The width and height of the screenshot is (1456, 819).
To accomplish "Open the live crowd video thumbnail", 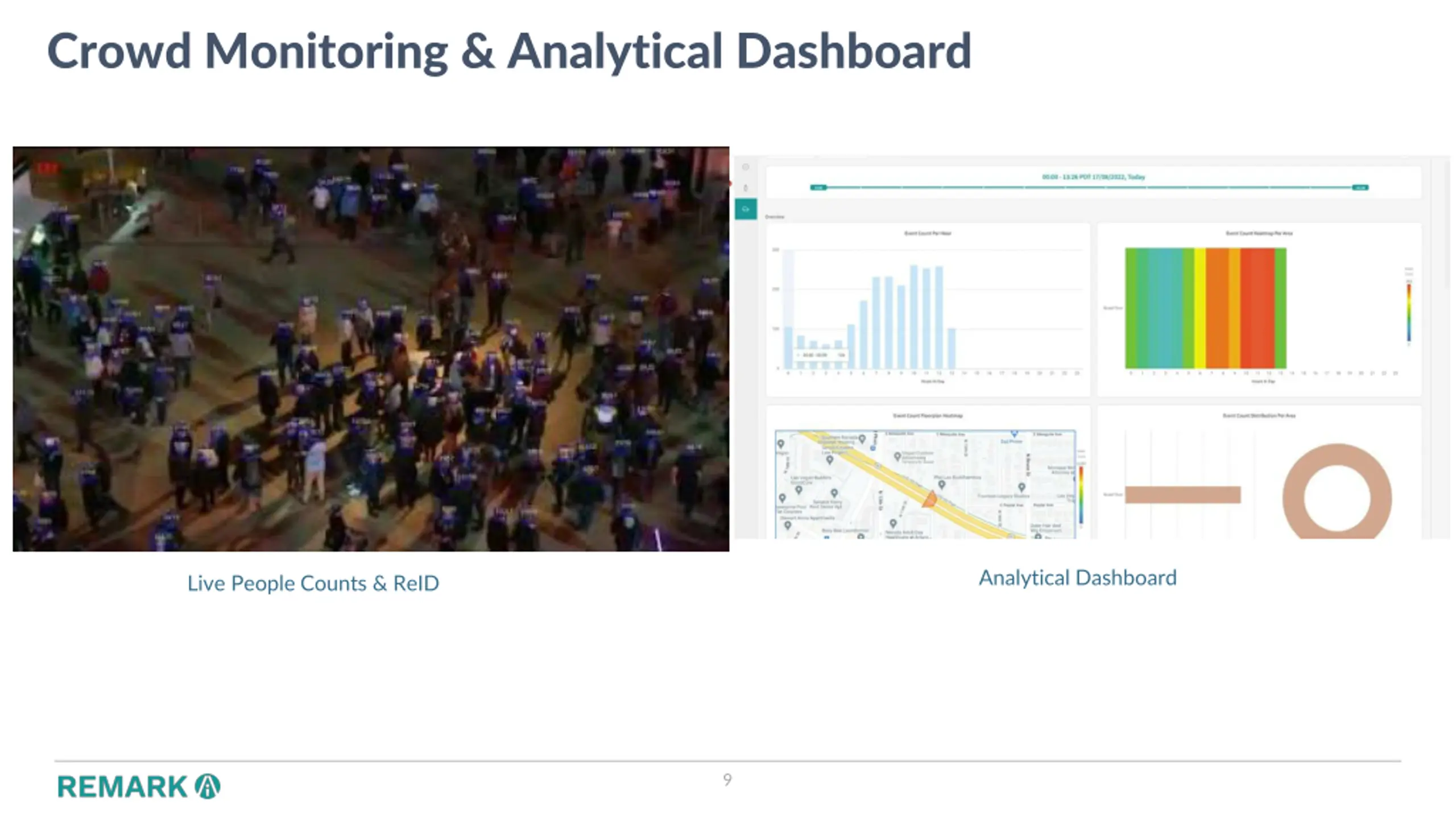I will click(x=371, y=349).
